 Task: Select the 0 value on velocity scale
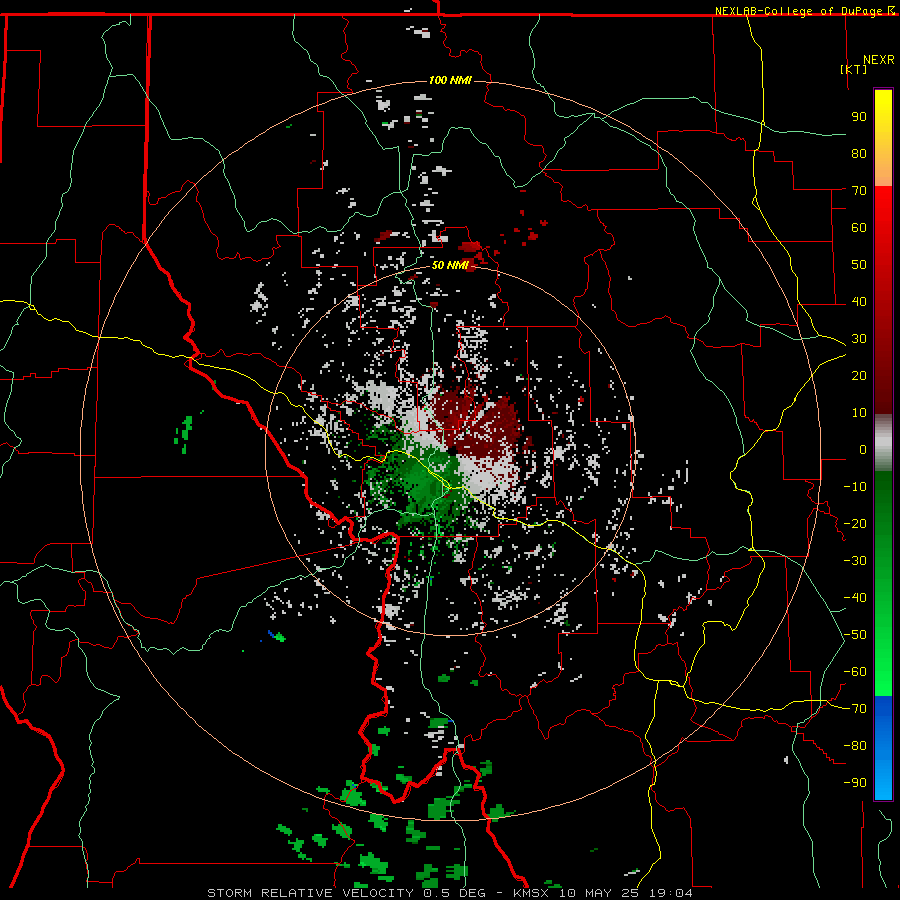click(x=863, y=449)
